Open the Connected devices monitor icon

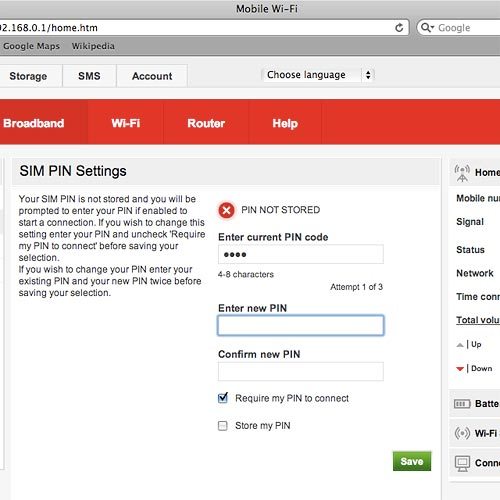[462, 463]
